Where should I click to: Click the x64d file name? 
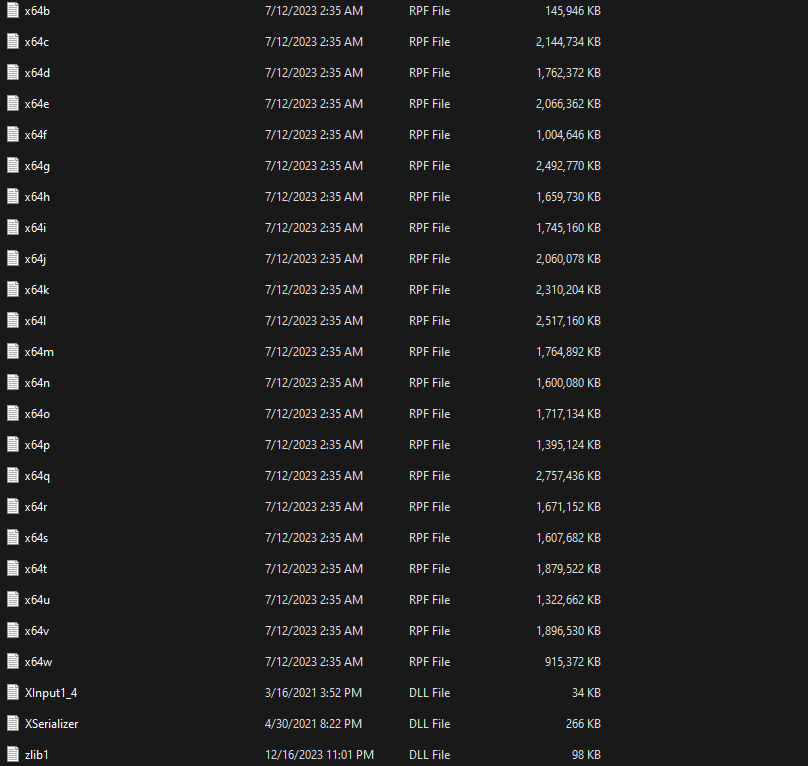[x=37, y=73]
